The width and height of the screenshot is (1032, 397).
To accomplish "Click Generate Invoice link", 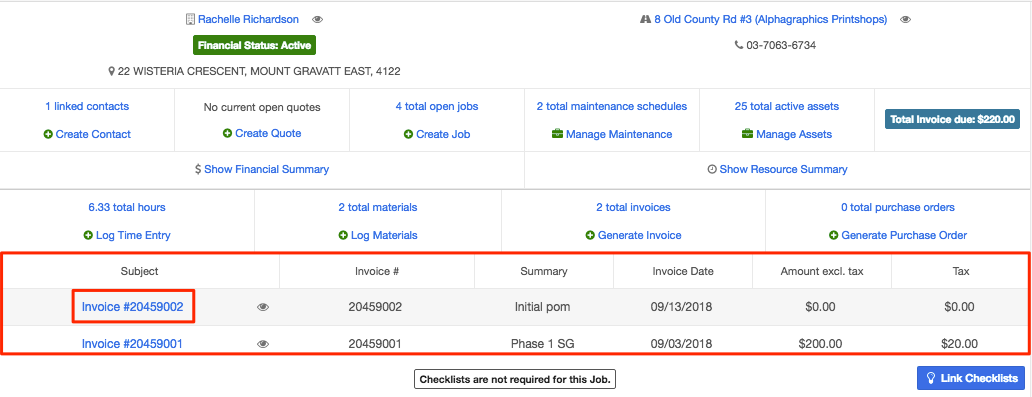I will [640, 235].
